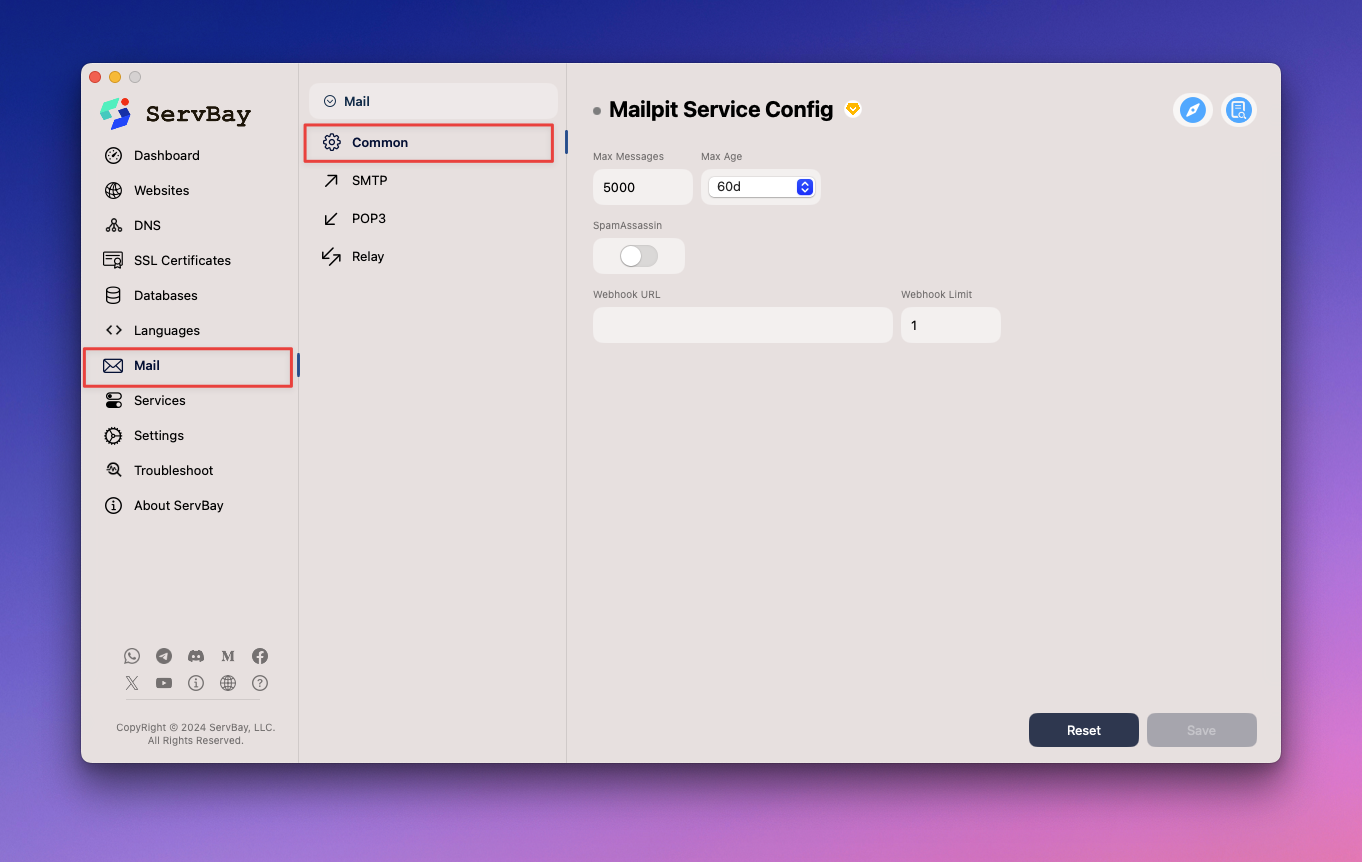Click the Webhook URL input field
The image size is (1362, 862).
click(743, 325)
